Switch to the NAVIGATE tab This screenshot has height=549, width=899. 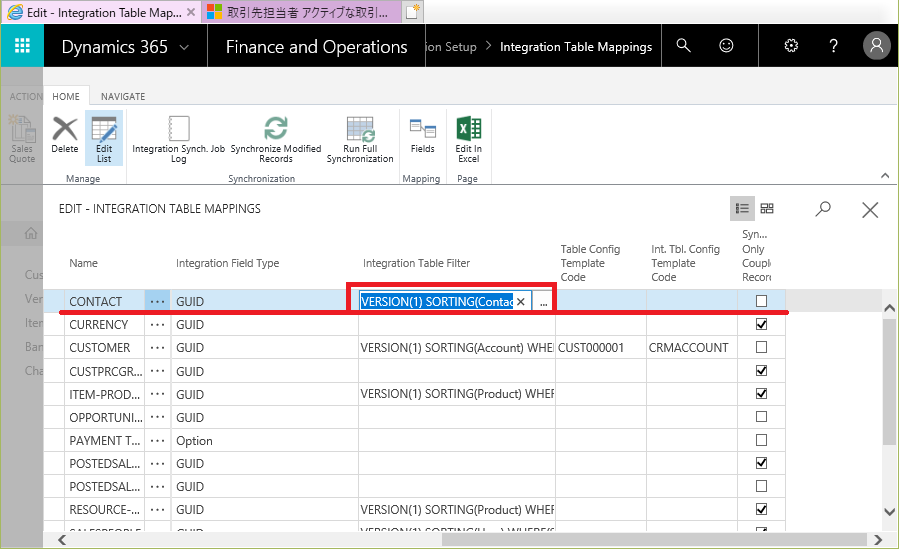pos(123,96)
